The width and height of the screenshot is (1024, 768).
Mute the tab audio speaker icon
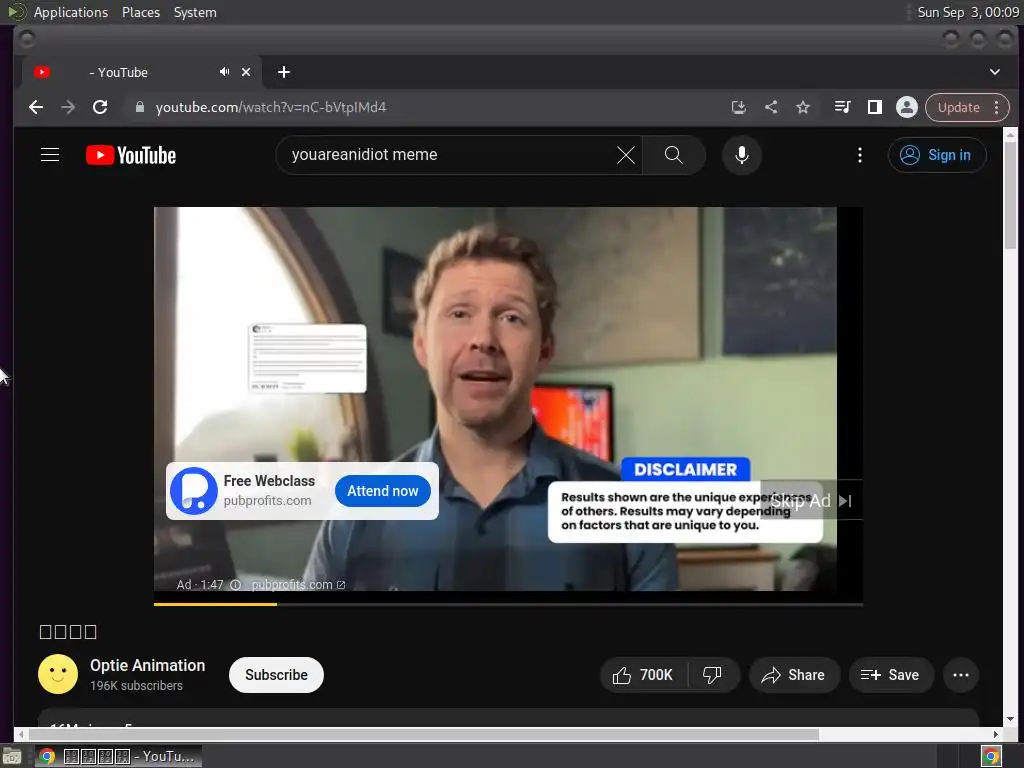pos(224,72)
